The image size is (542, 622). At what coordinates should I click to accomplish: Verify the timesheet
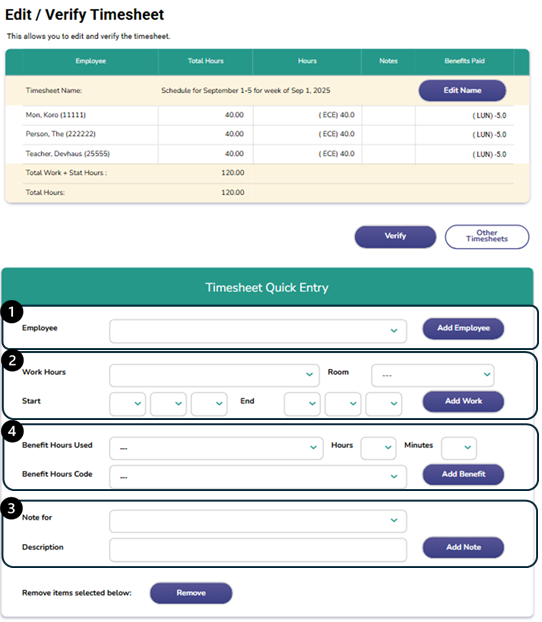pyautogui.click(x=395, y=236)
